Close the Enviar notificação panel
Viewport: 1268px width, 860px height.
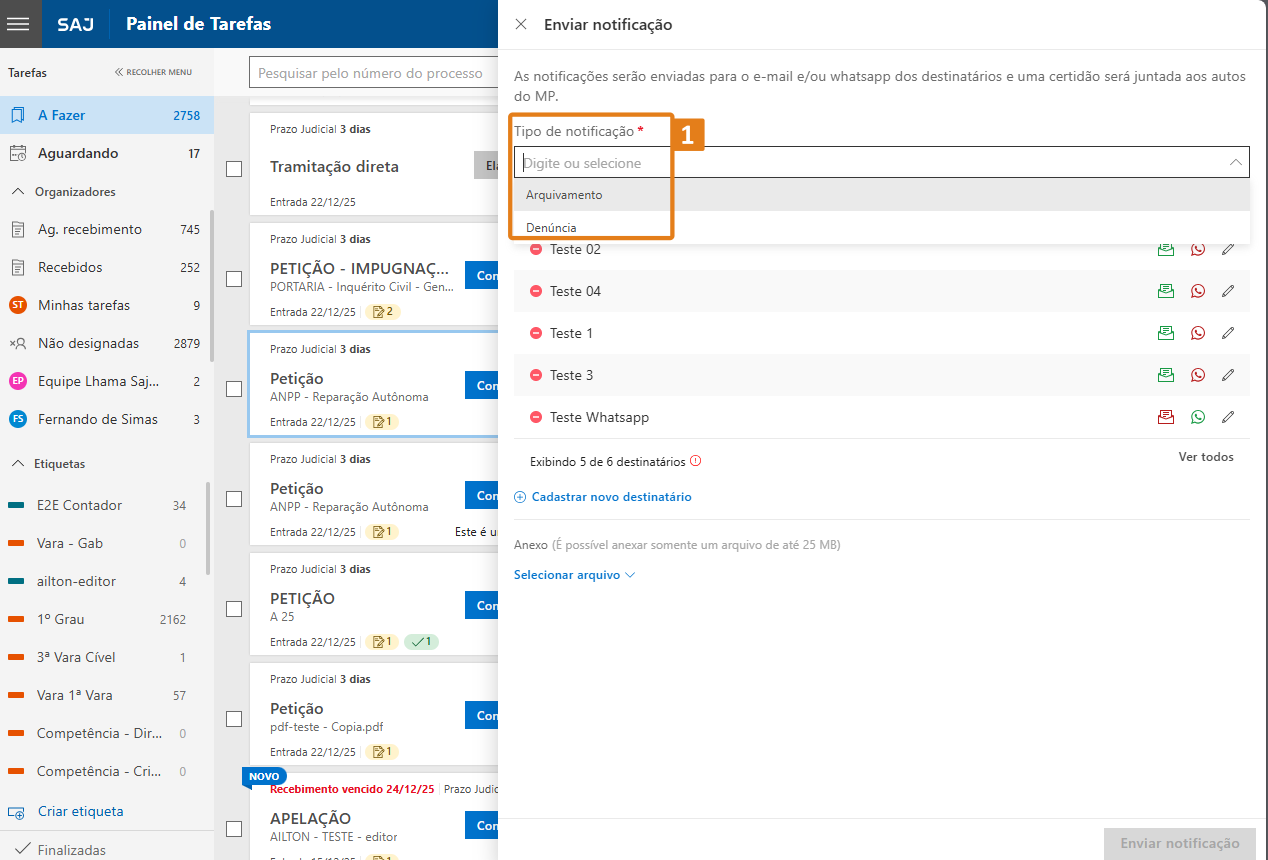tap(521, 25)
